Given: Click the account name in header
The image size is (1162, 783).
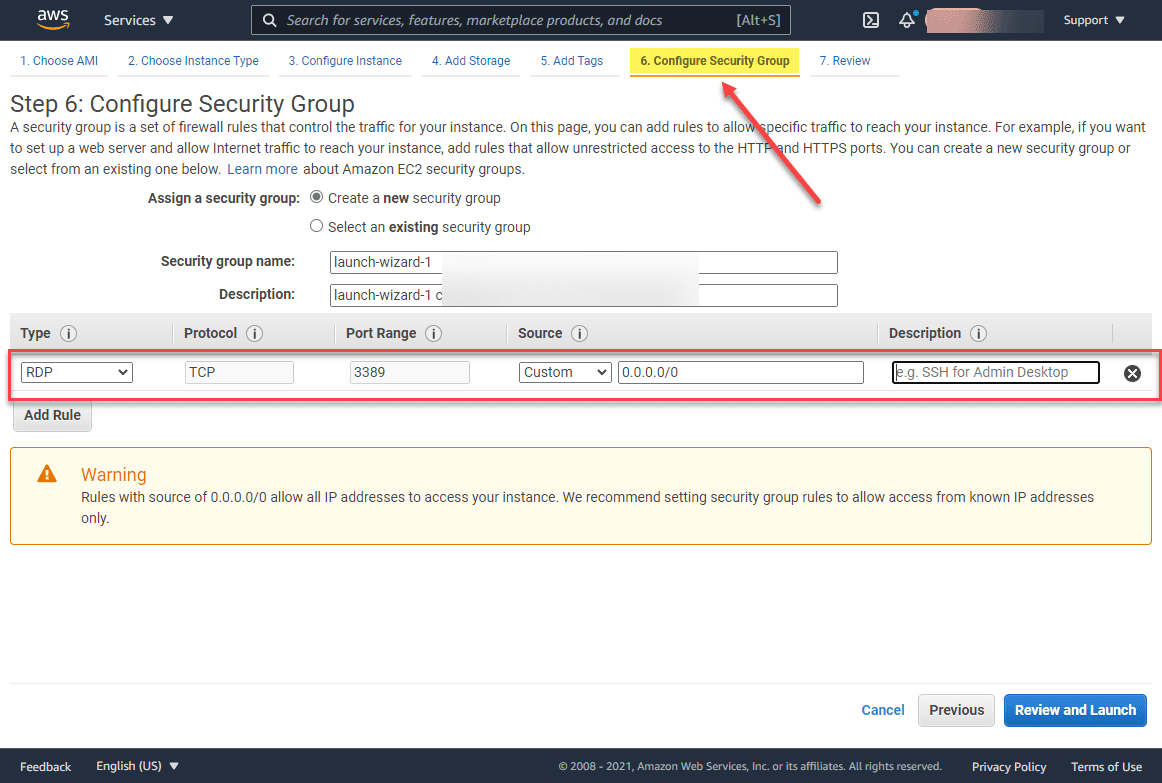Looking at the screenshot, I should [984, 20].
